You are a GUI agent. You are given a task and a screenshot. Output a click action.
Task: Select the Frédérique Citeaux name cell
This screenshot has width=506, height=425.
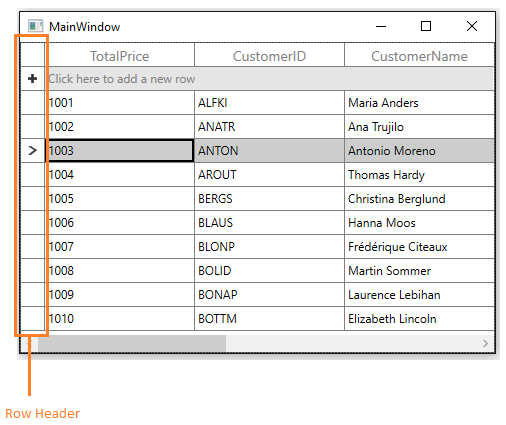[x=419, y=247]
